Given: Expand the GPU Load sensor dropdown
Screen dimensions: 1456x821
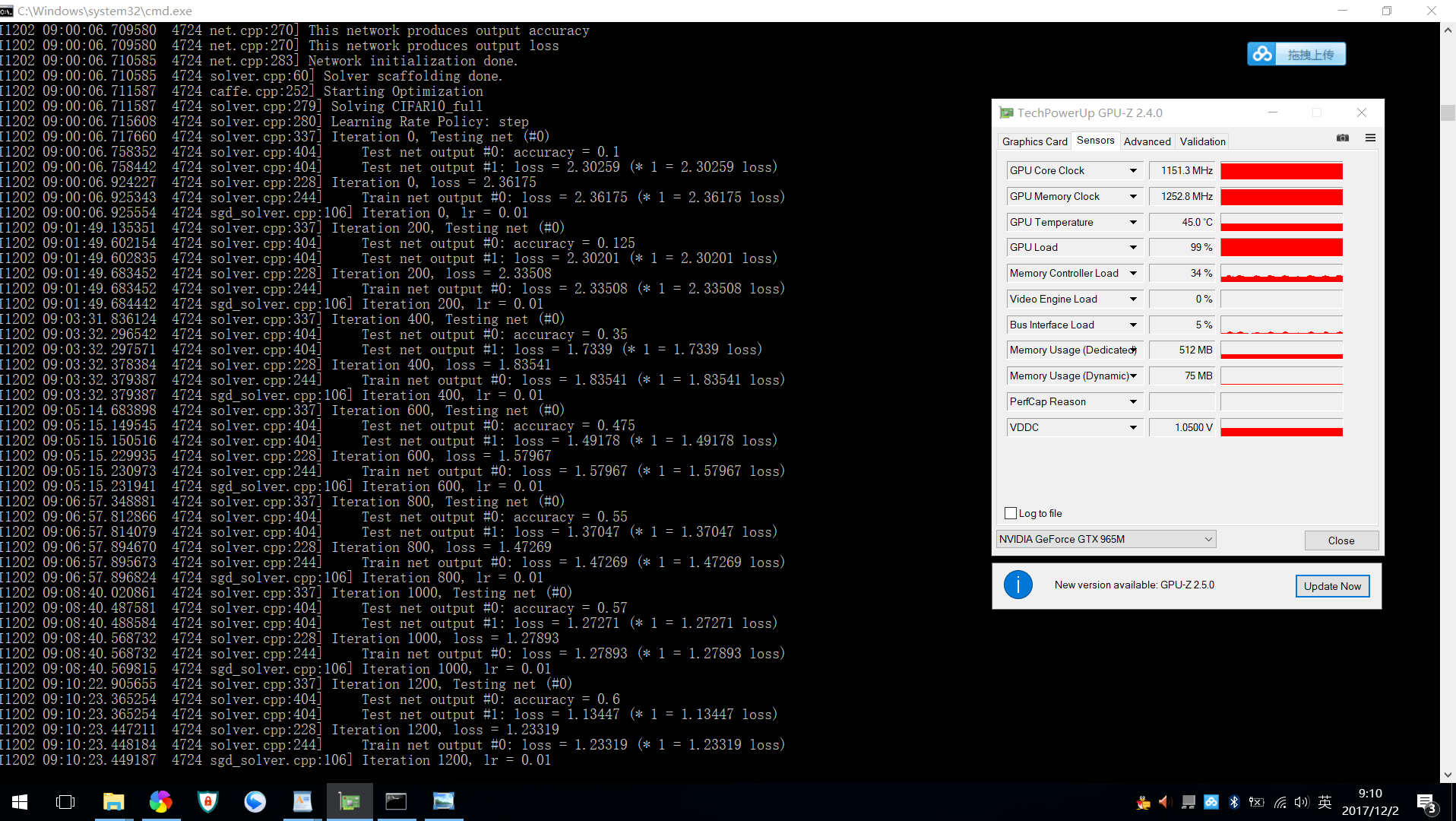Looking at the screenshot, I should pyautogui.click(x=1133, y=248).
